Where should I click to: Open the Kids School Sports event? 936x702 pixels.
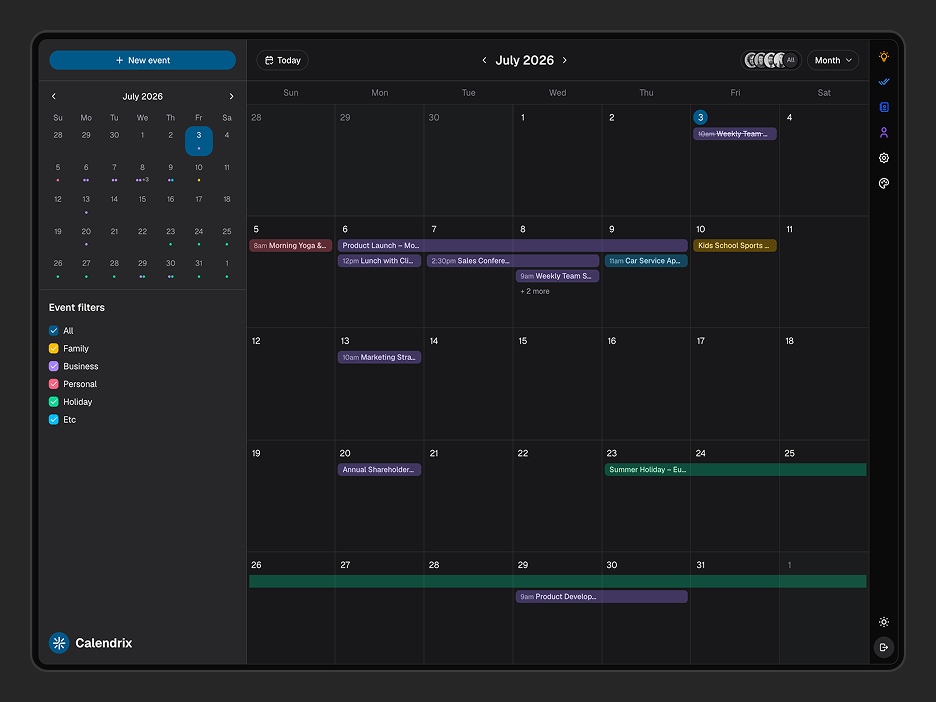[735, 245]
